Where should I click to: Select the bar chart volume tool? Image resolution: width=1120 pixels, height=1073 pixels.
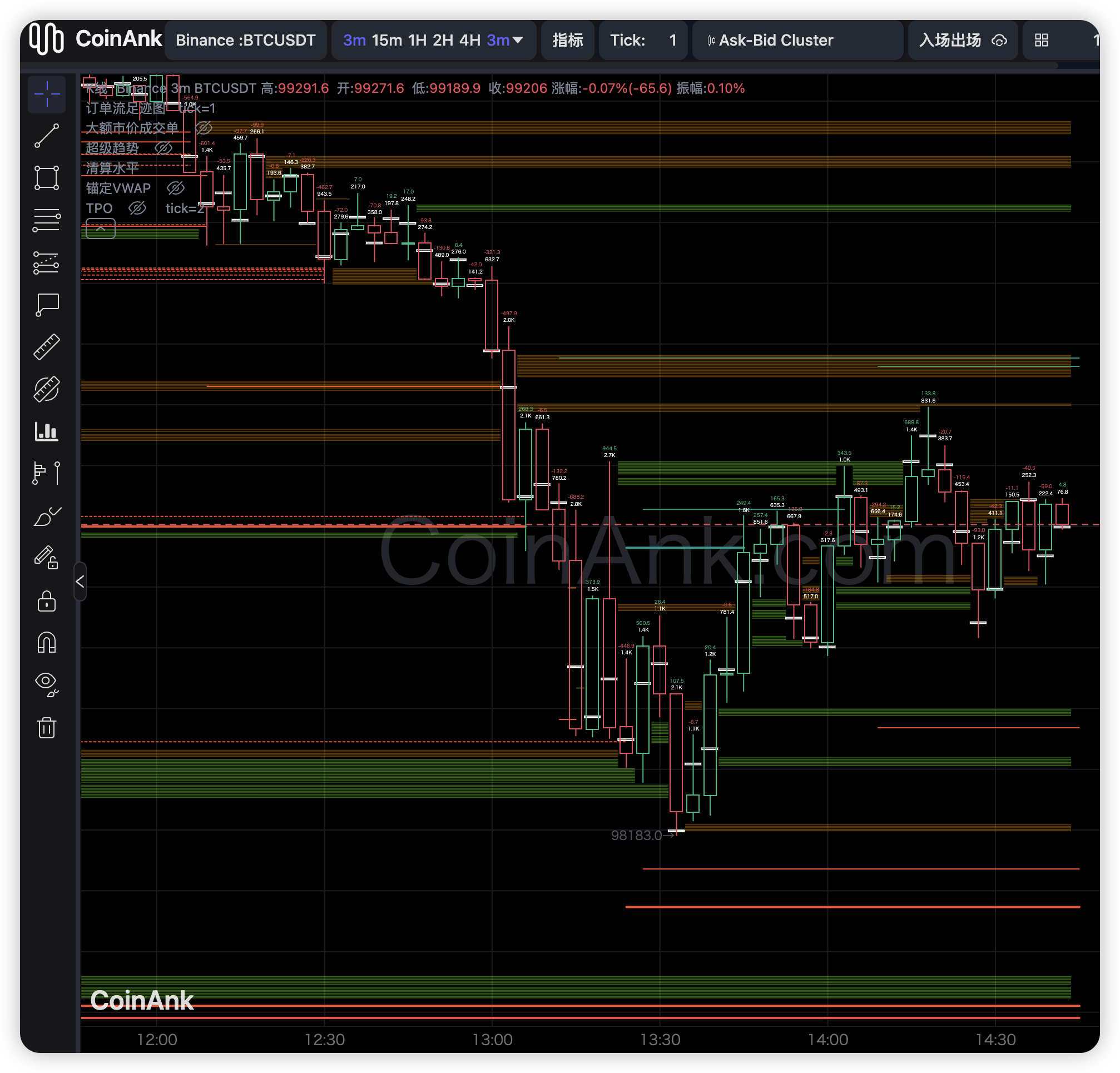(46, 431)
